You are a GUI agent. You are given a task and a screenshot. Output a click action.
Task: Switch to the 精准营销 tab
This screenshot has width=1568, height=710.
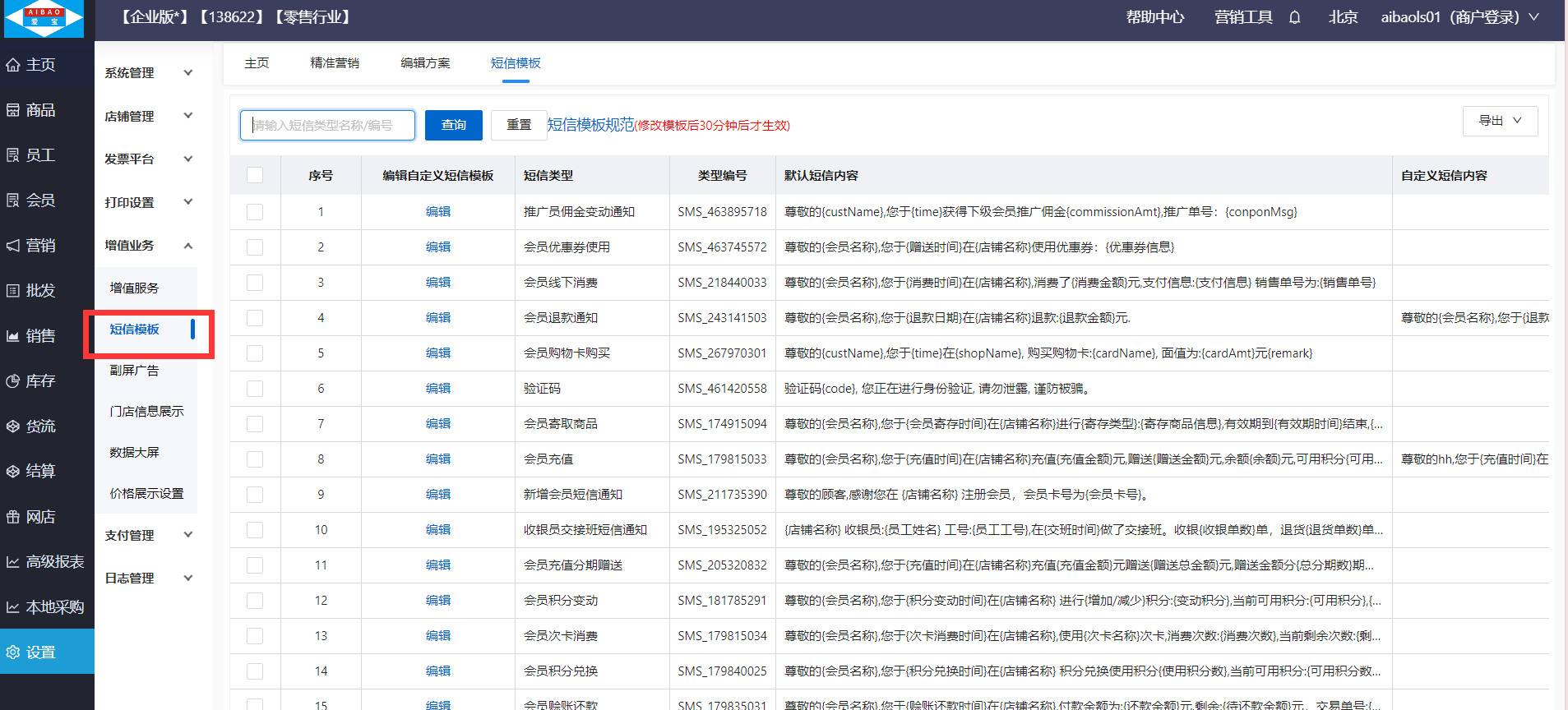(x=335, y=63)
